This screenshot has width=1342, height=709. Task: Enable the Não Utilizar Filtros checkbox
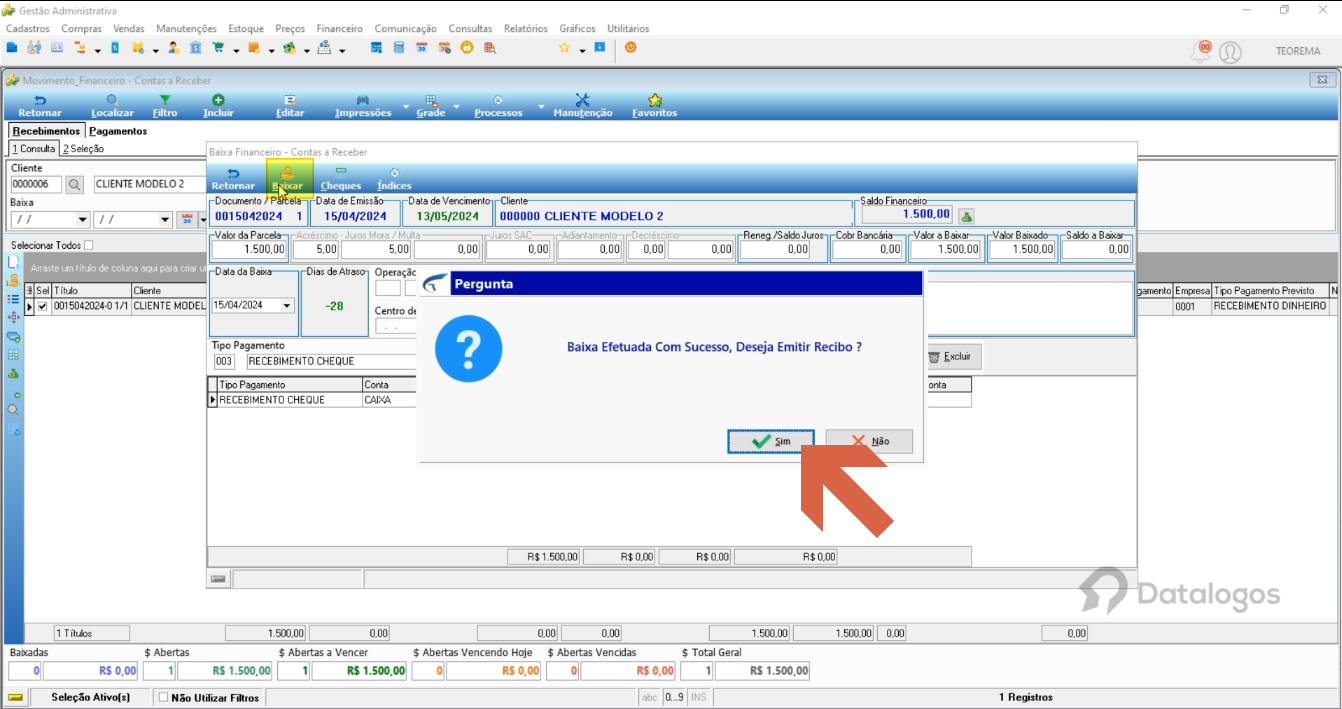click(164, 698)
